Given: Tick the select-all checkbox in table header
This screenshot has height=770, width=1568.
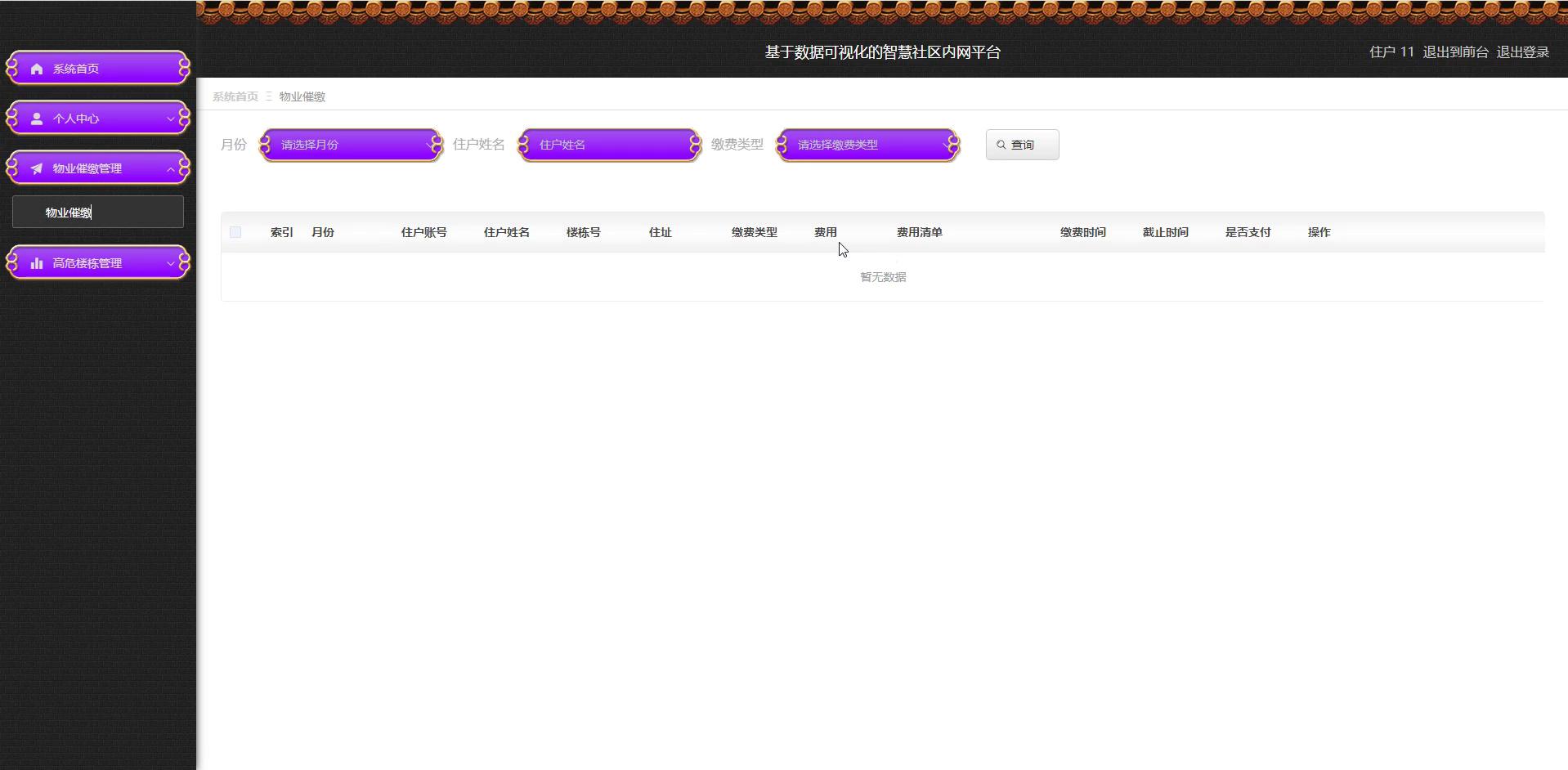Looking at the screenshot, I should 235,232.
